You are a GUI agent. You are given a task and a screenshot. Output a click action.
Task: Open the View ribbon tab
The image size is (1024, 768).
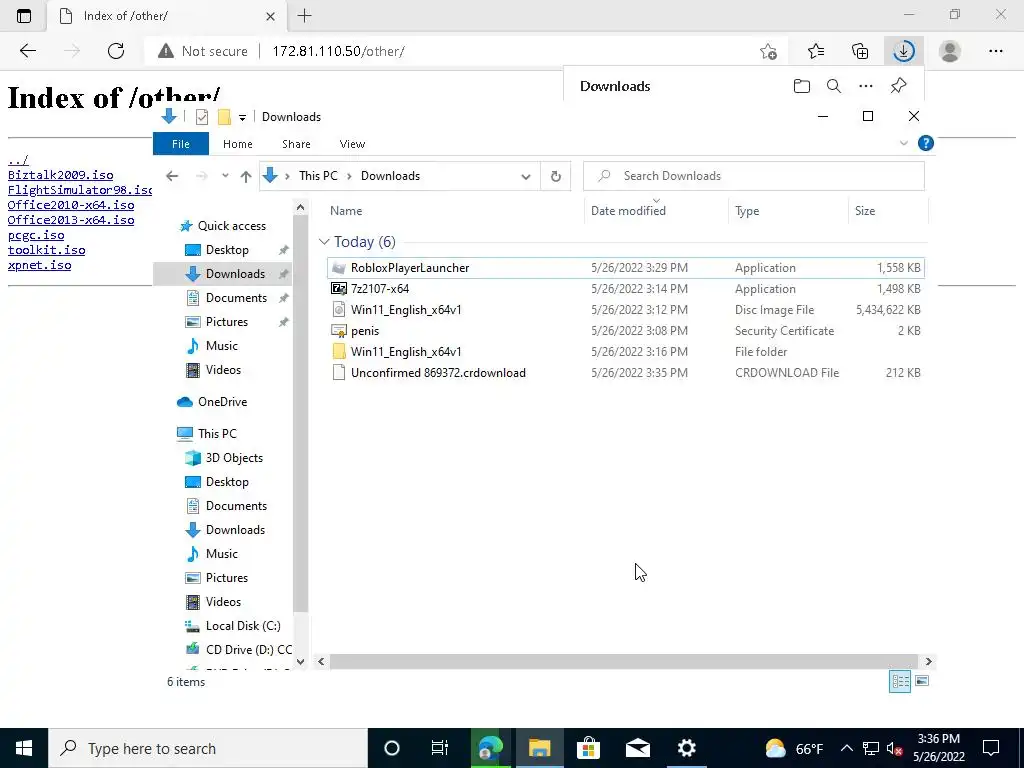[352, 144]
